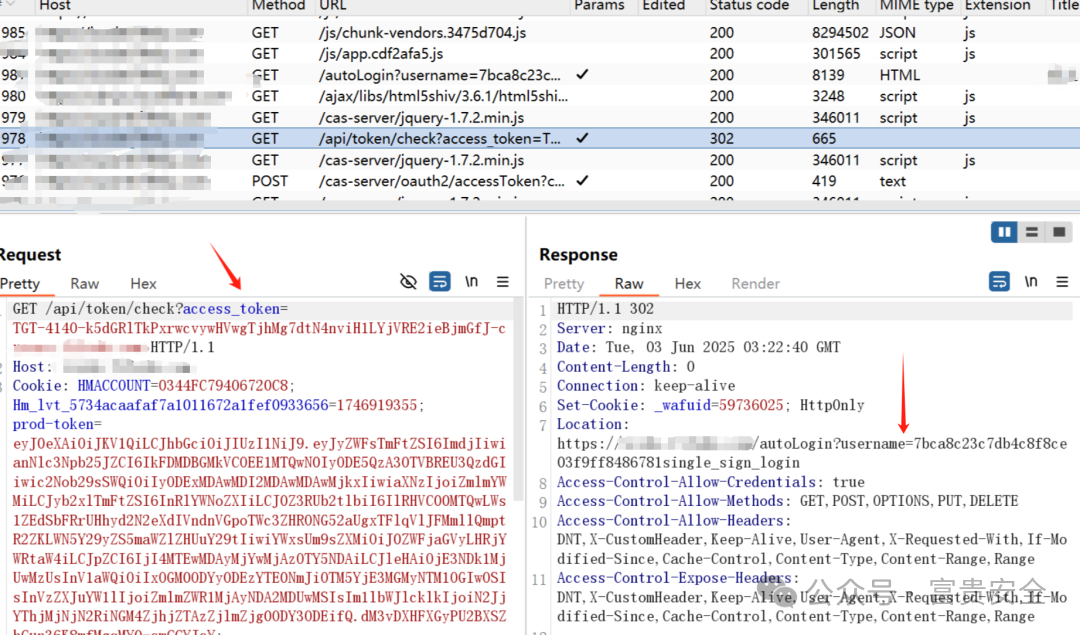
Task: Click Server: nginx header line
Action: (x=610, y=328)
